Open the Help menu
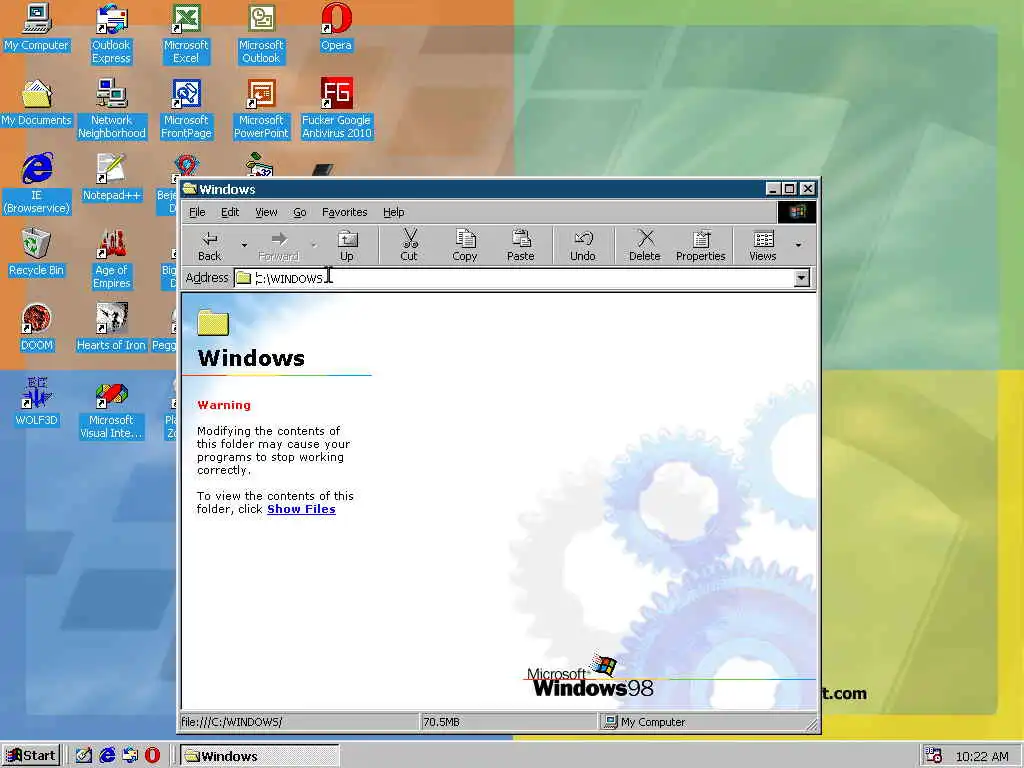1024x768 pixels. click(x=393, y=212)
